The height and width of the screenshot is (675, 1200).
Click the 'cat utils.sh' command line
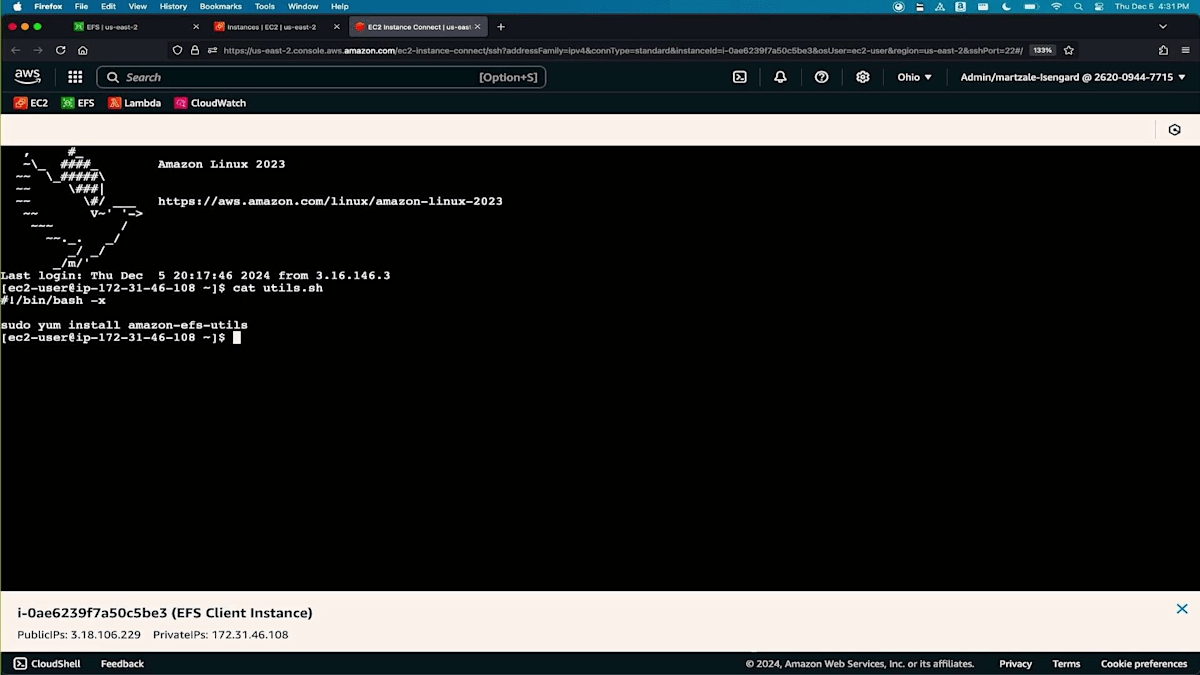point(278,288)
